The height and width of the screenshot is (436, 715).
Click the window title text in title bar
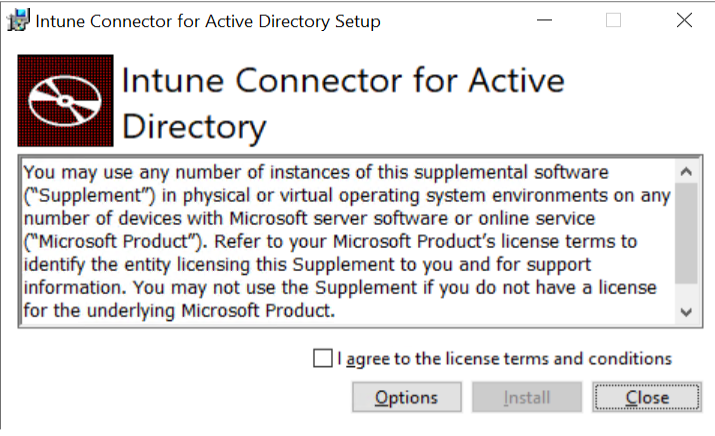click(x=208, y=21)
